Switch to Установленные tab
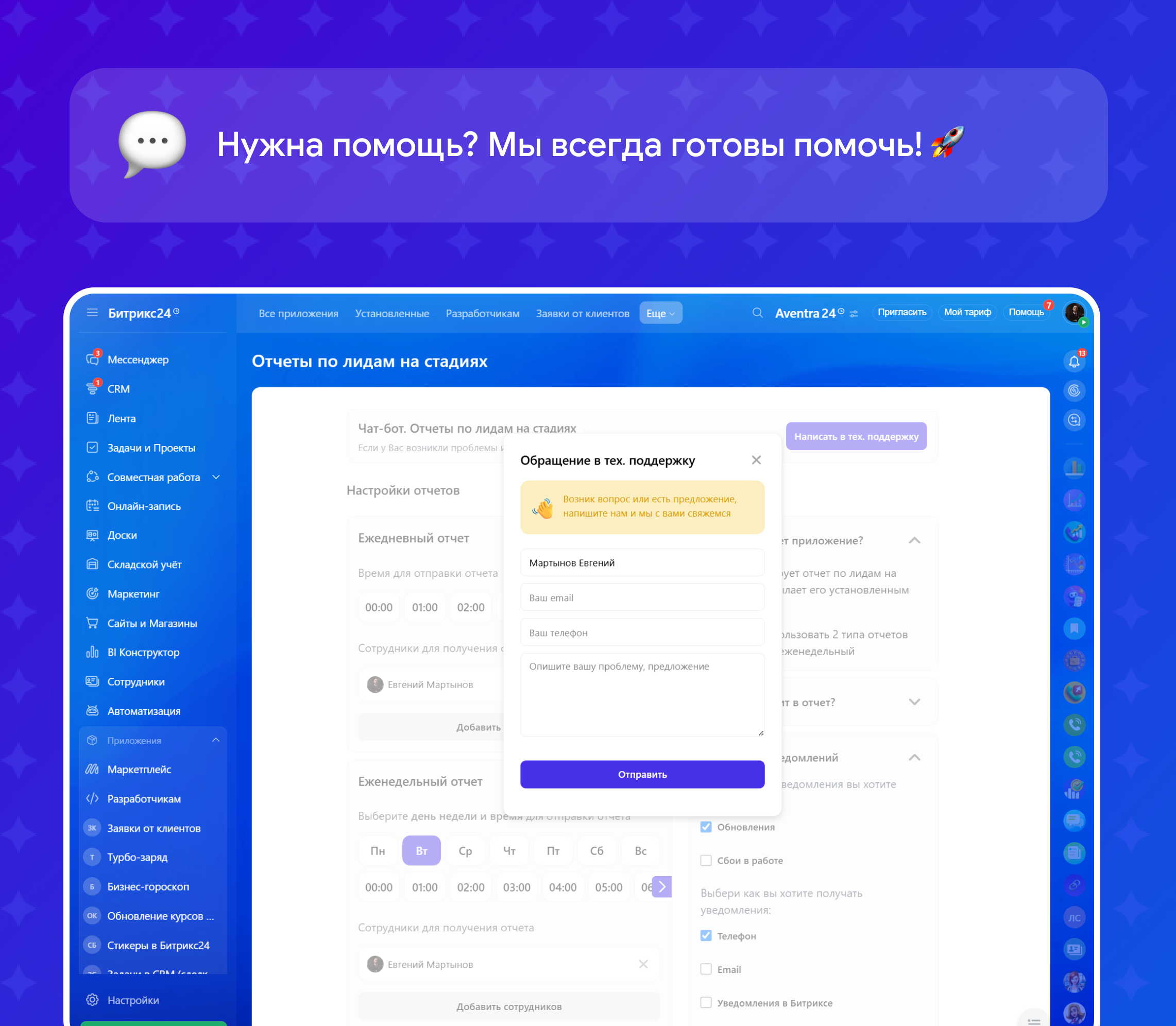Screen dimensions: 1176x1026 tap(391, 314)
